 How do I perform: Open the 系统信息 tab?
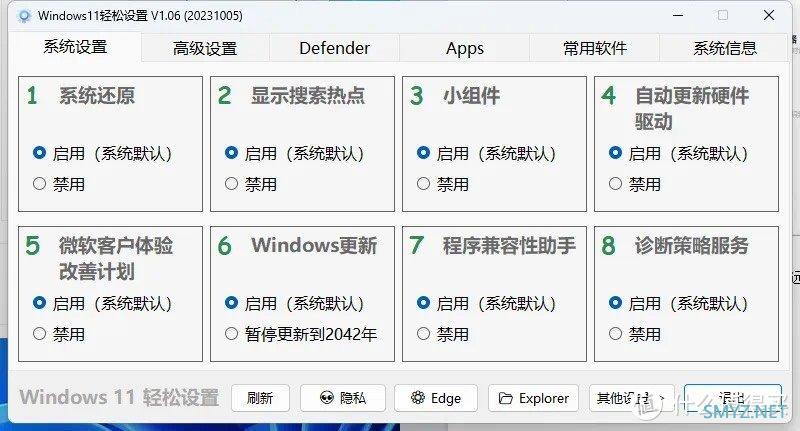(724, 48)
